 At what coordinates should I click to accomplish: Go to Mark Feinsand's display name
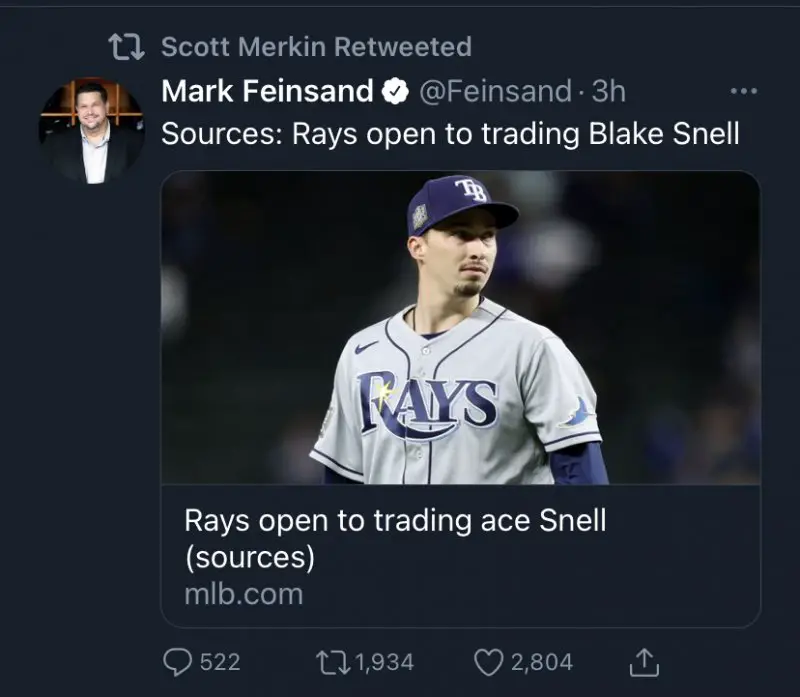coord(267,92)
